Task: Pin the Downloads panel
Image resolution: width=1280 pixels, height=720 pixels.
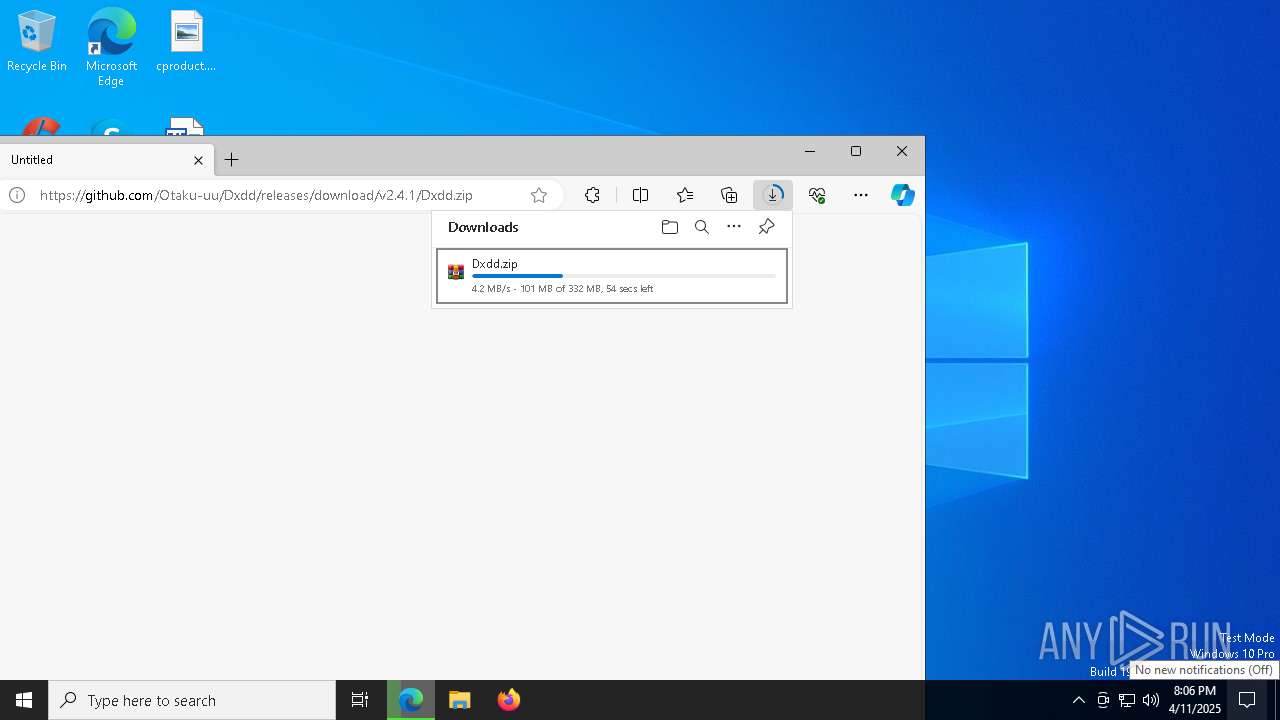Action: (767, 227)
